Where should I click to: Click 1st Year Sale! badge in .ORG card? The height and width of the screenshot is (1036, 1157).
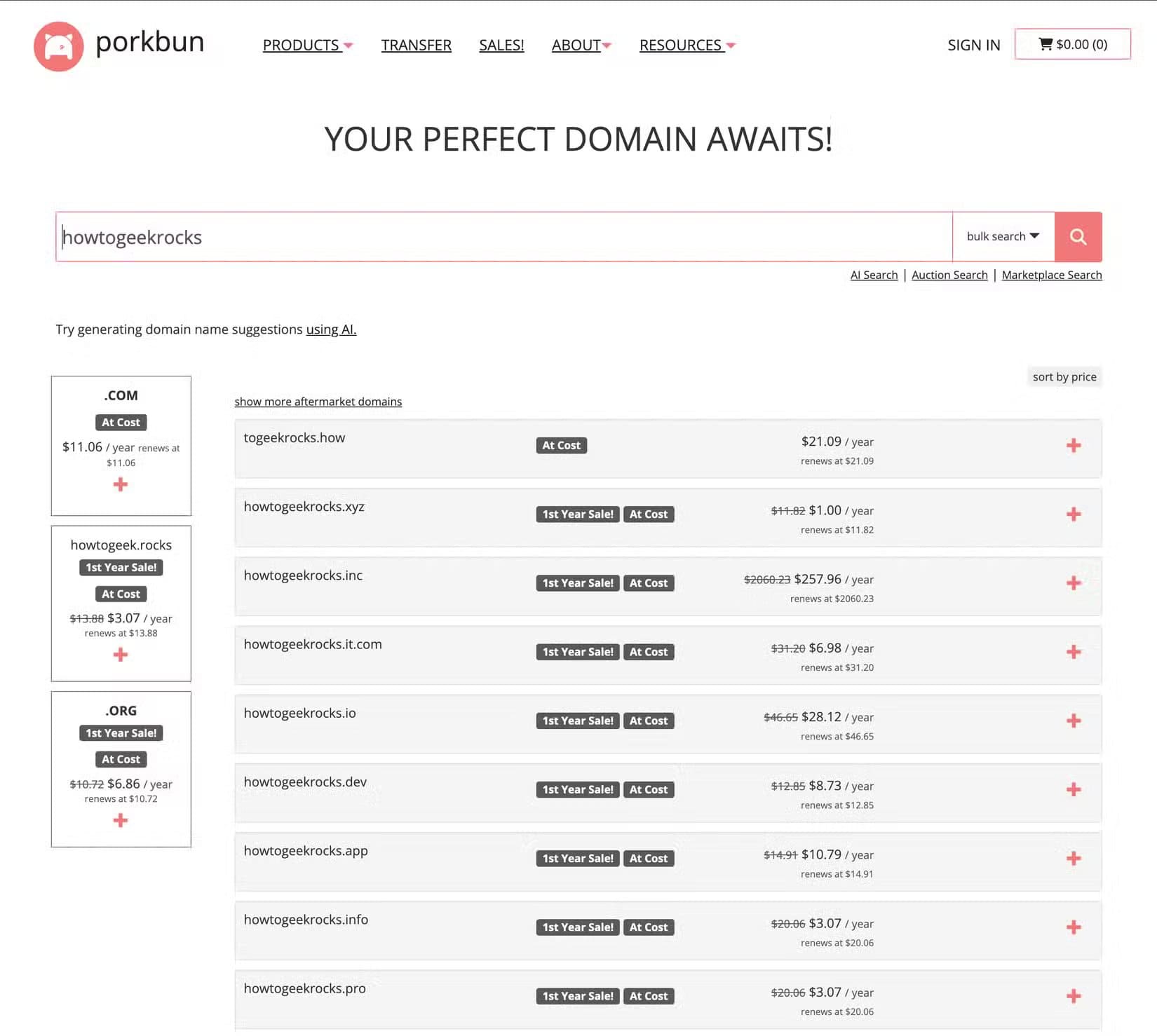pyautogui.click(x=121, y=733)
